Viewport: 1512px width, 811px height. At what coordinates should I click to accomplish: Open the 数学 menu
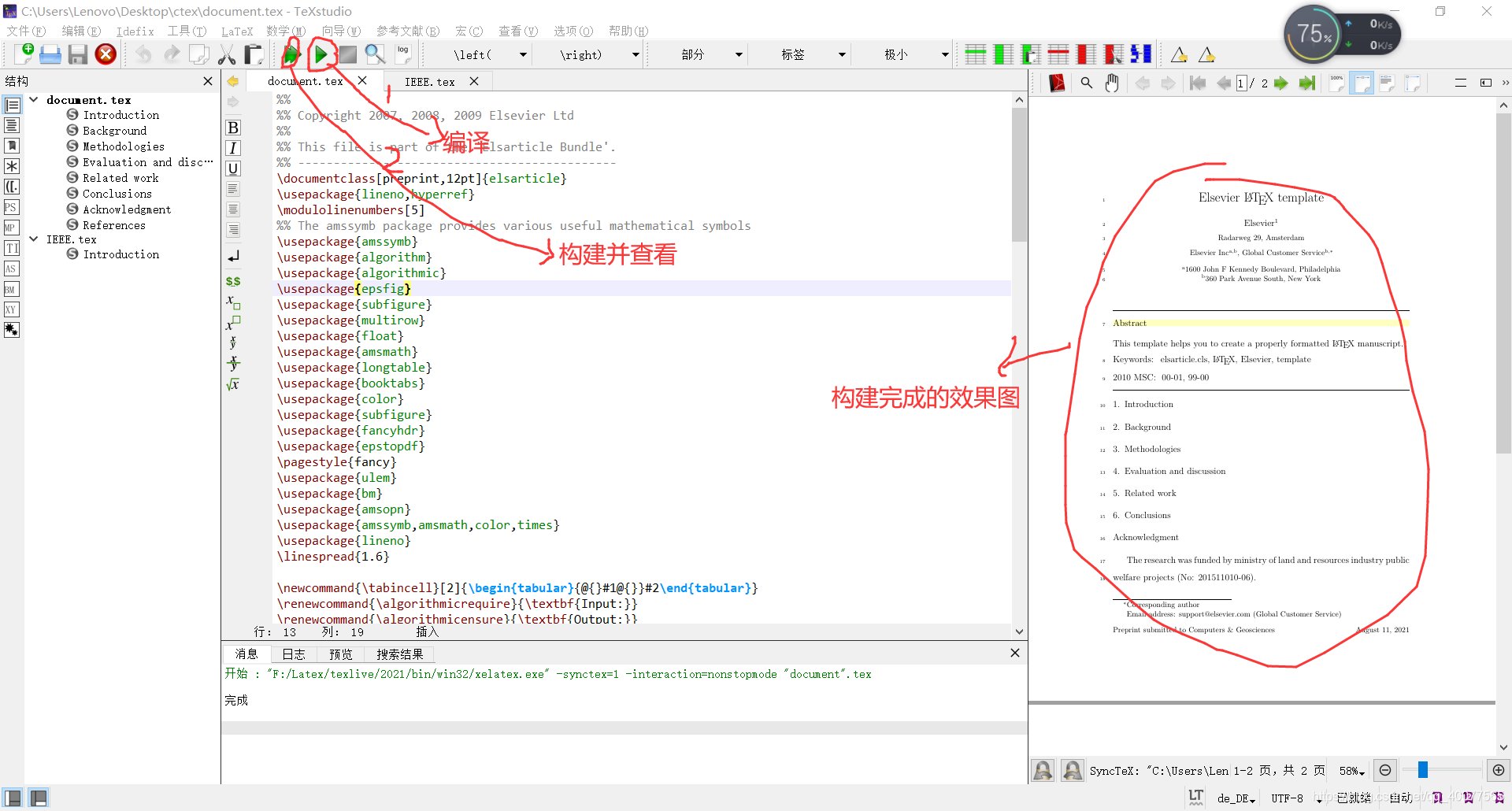(x=286, y=31)
